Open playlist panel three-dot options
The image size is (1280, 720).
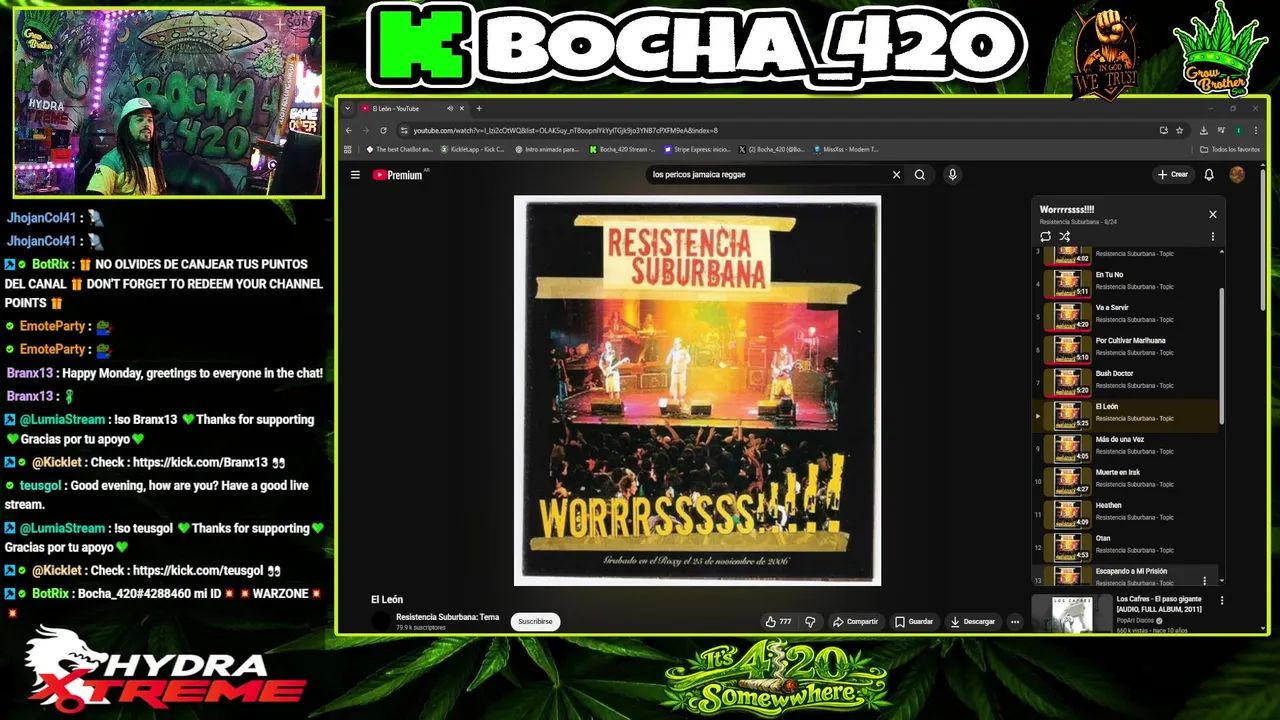pyautogui.click(x=1213, y=237)
